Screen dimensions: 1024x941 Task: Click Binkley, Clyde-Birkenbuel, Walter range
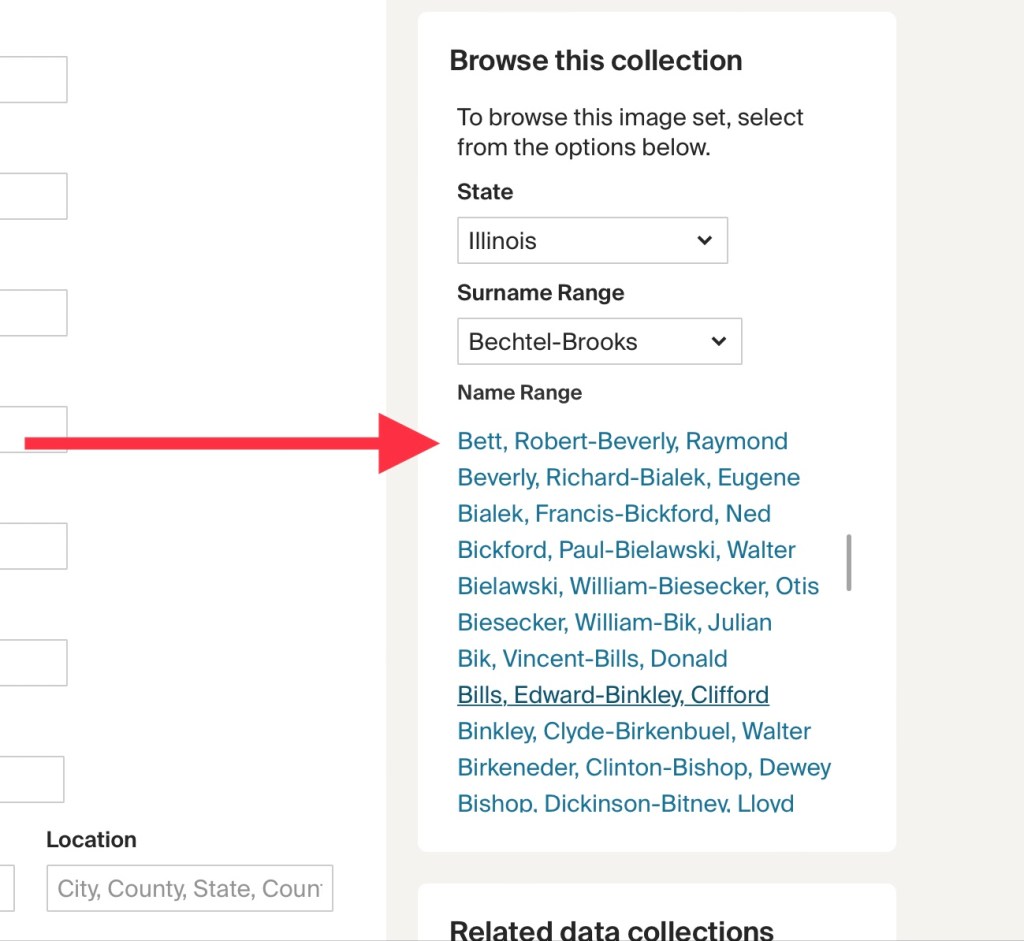pyautogui.click(x=634, y=731)
